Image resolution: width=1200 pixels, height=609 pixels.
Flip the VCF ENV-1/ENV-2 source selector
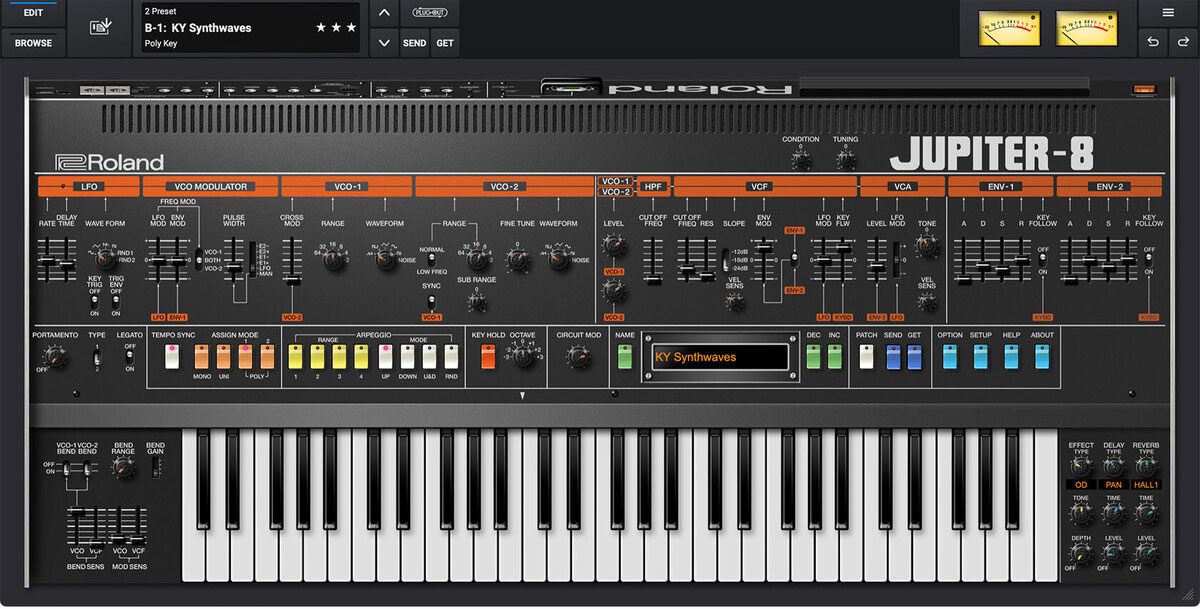(795, 259)
